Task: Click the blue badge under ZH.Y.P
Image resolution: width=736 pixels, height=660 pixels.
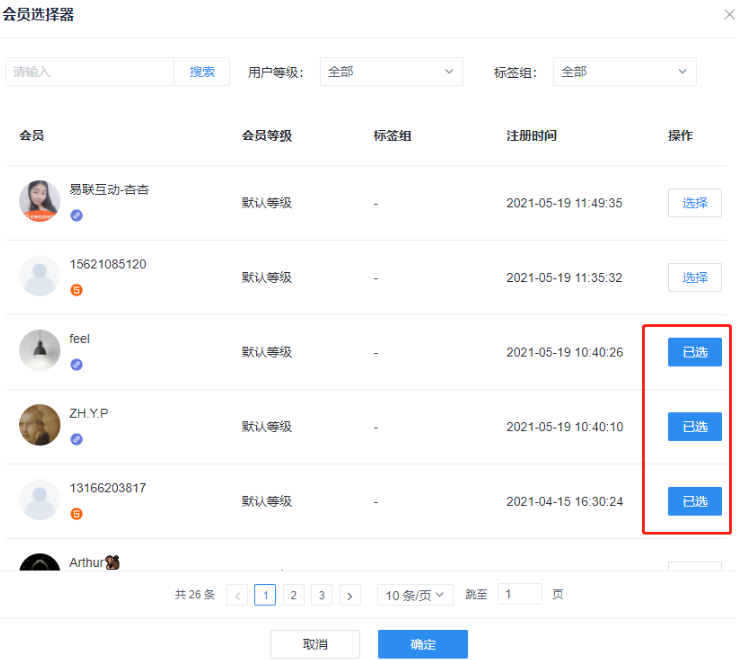Action: point(76,439)
